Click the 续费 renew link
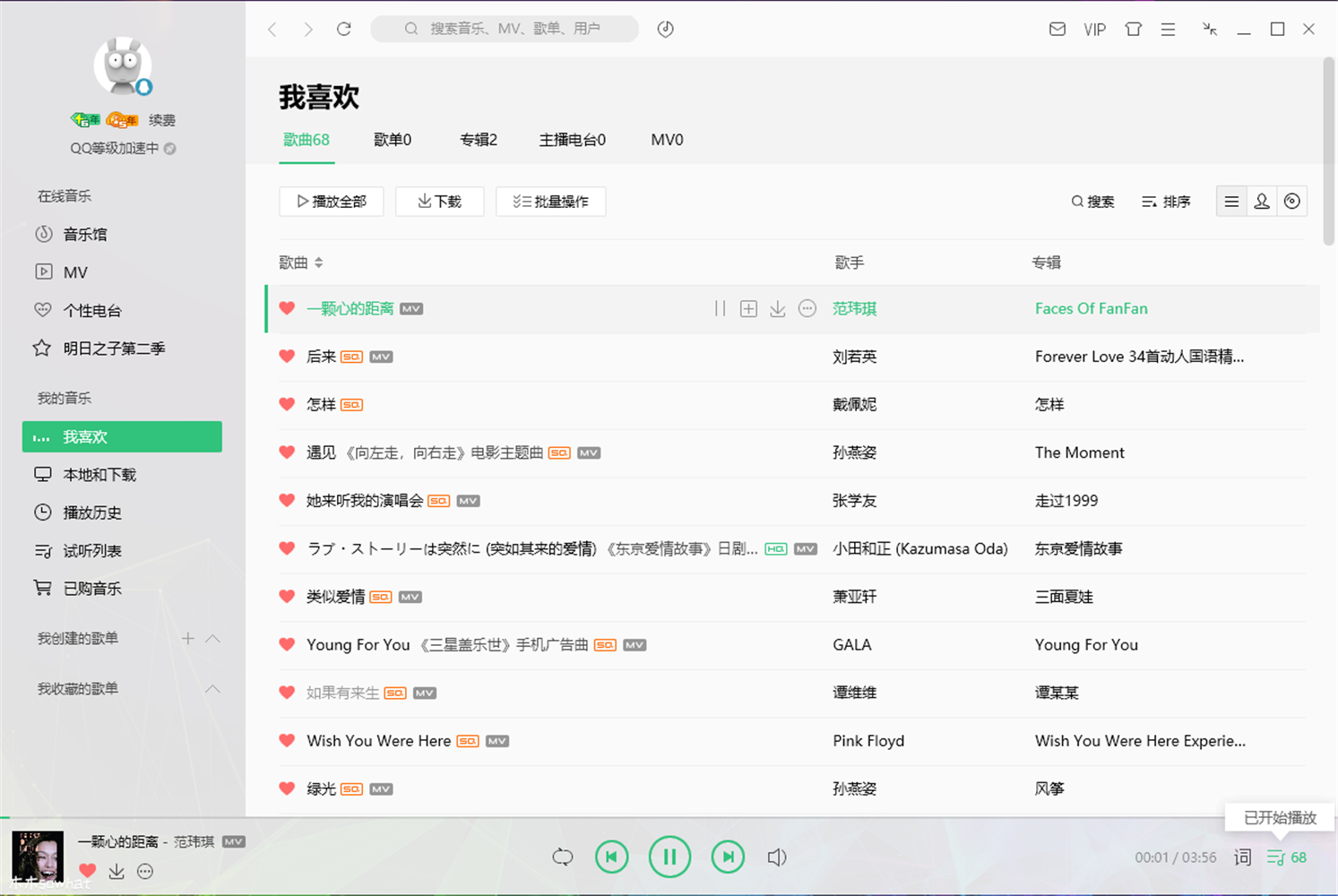 coord(162,120)
